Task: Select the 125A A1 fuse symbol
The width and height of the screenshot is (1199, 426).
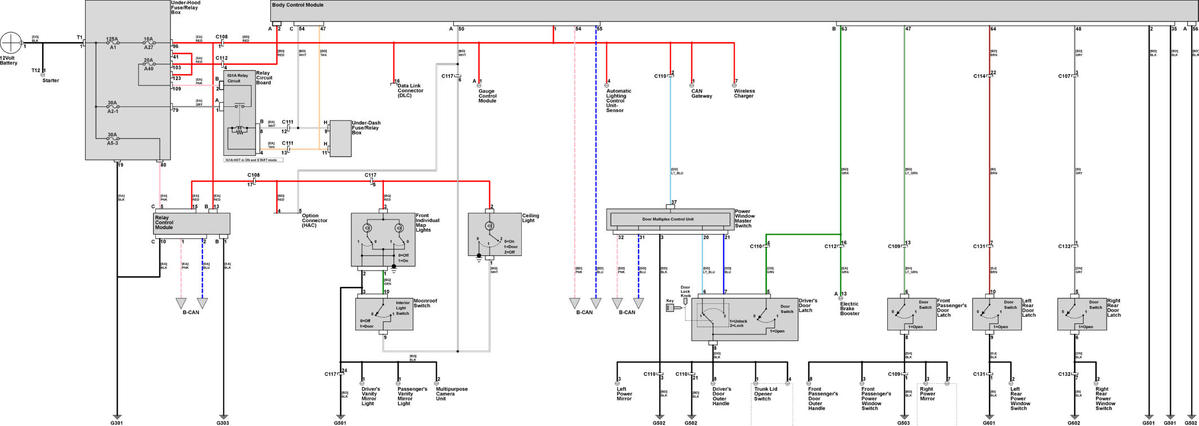Action: [113, 43]
